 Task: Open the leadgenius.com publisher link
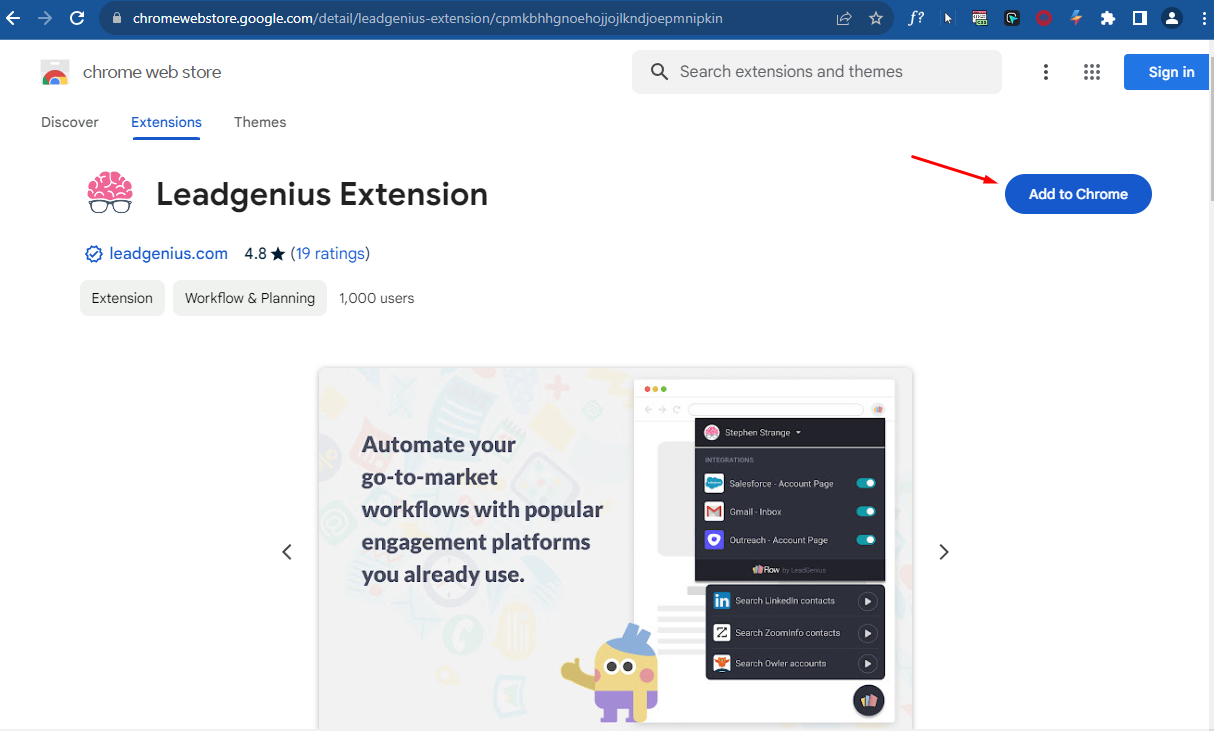click(x=169, y=254)
